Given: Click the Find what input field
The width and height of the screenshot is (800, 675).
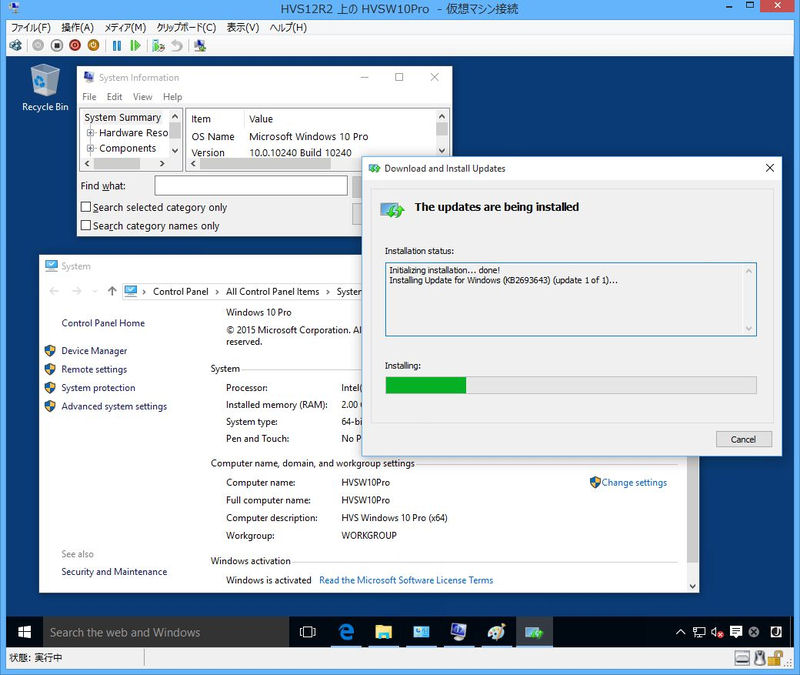Looking at the screenshot, I should click(251, 186).
